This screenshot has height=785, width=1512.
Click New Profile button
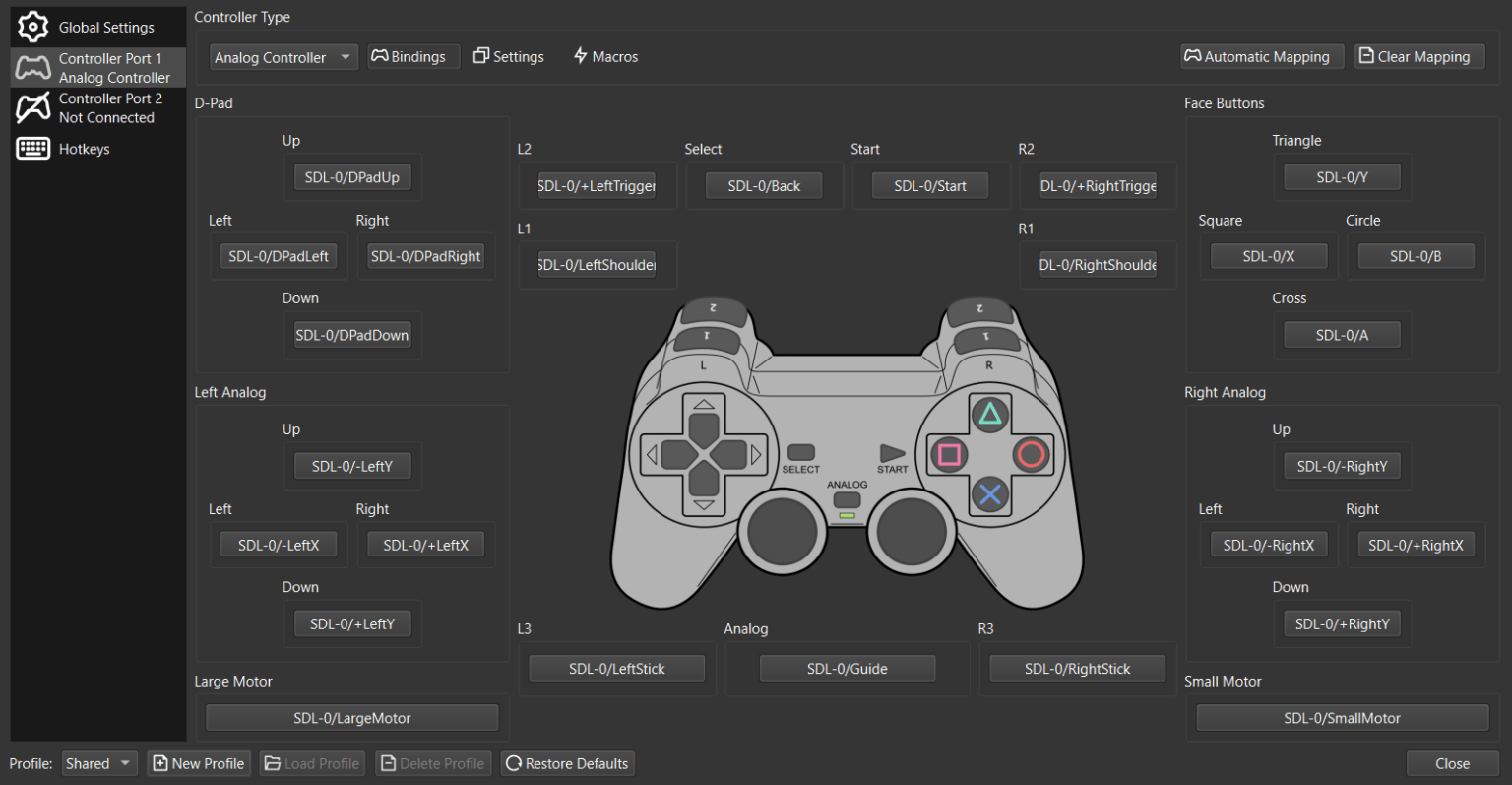(x=198, y=763)
